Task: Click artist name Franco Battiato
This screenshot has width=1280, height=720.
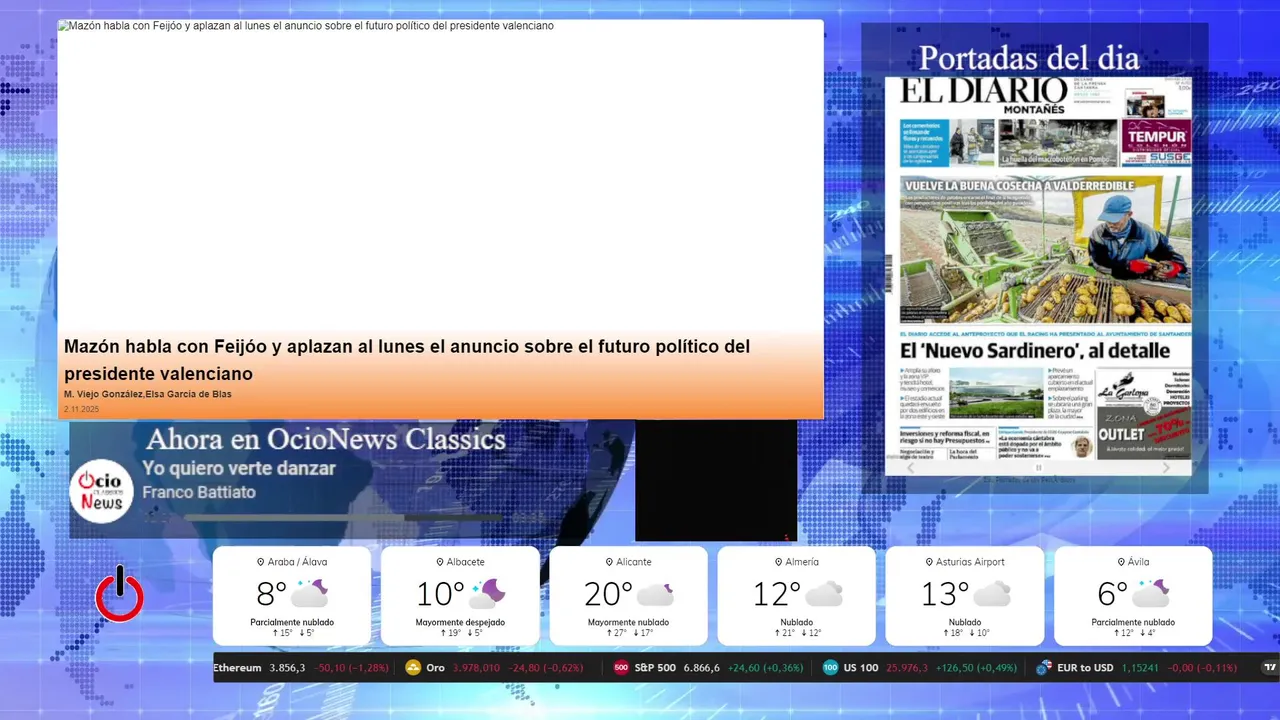Action: 199,492
